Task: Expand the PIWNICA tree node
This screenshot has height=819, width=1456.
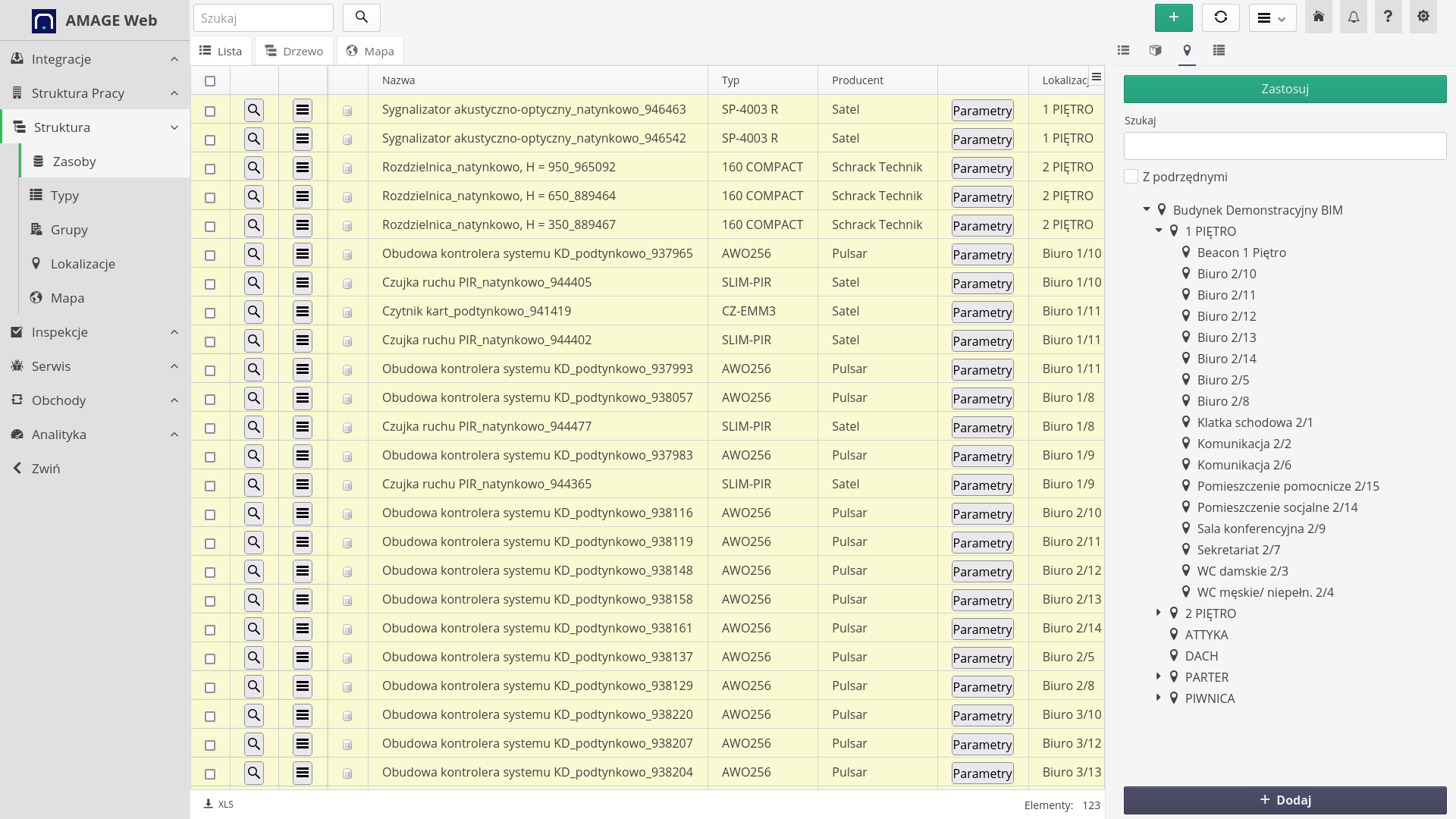Action: point(1159,698)
